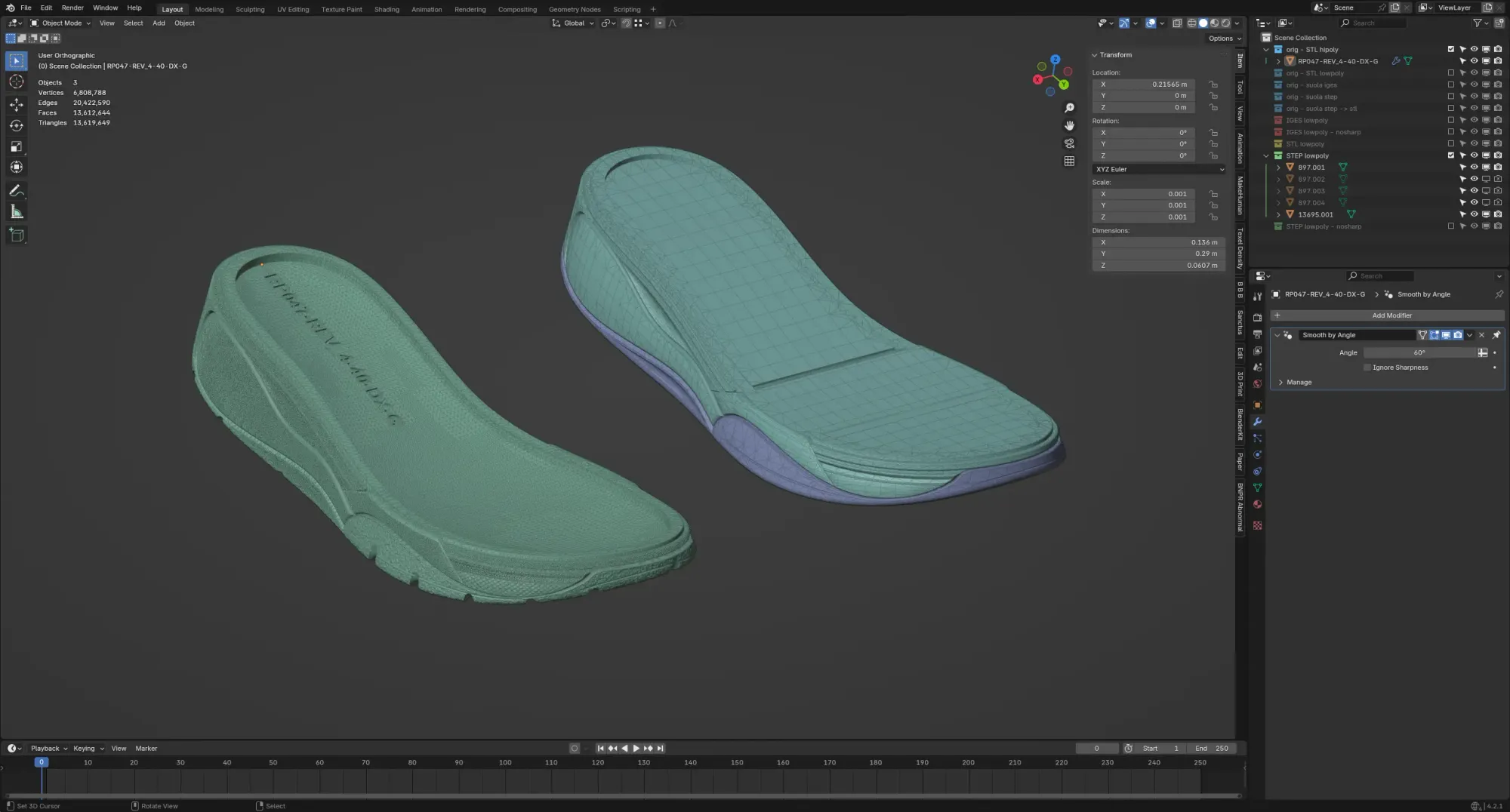Open the Object Mode dropdown
The image size is (1510, 812).
point(60,23)
